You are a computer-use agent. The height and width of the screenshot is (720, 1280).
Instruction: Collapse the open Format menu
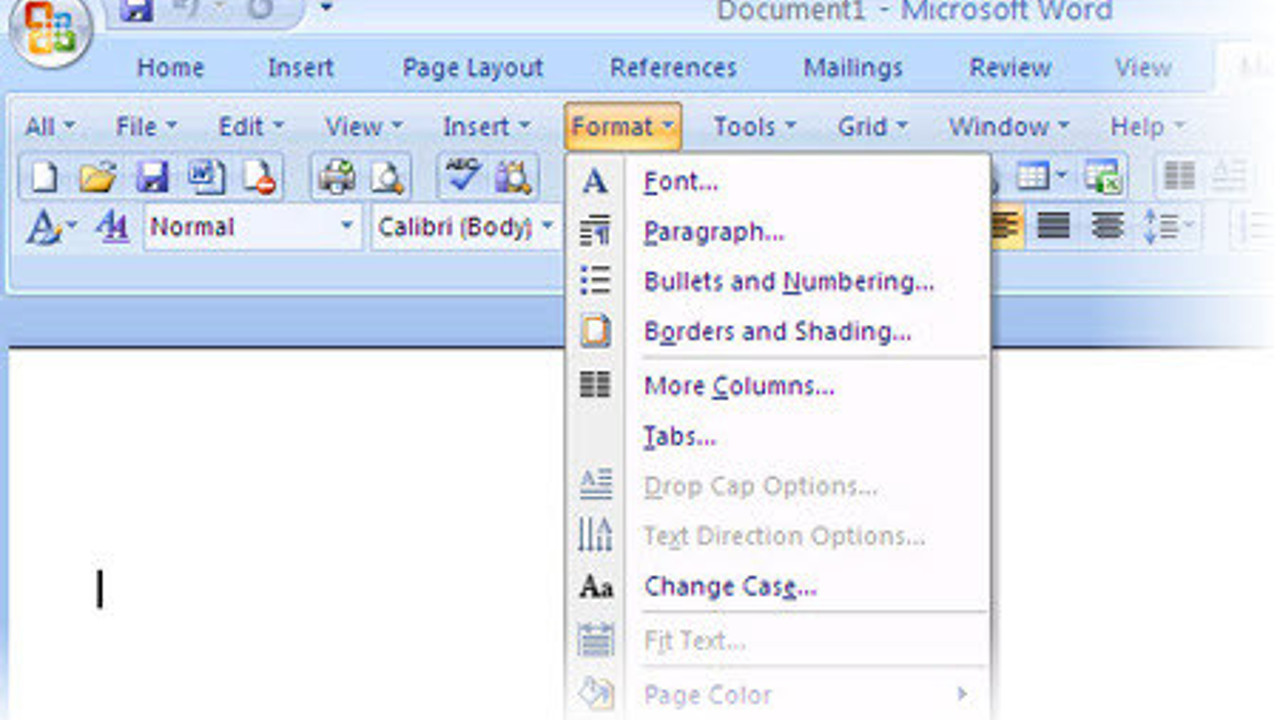(623, 127)
